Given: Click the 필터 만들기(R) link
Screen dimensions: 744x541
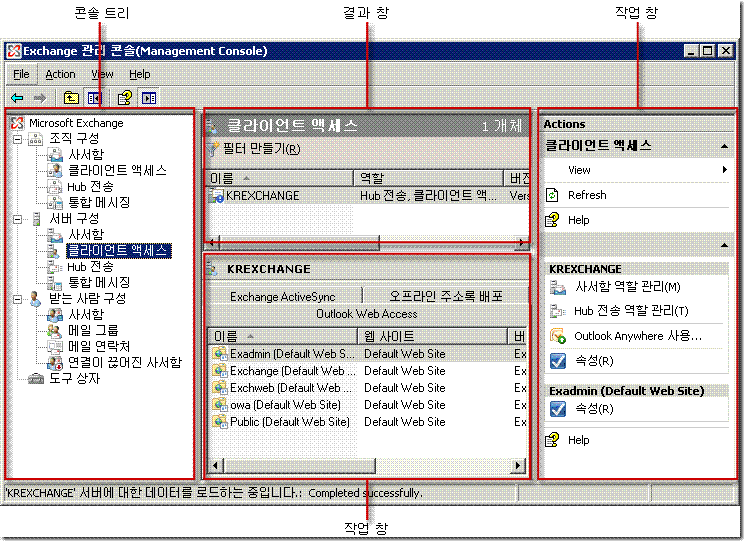Looking at the screenshot, I should 261,149.
